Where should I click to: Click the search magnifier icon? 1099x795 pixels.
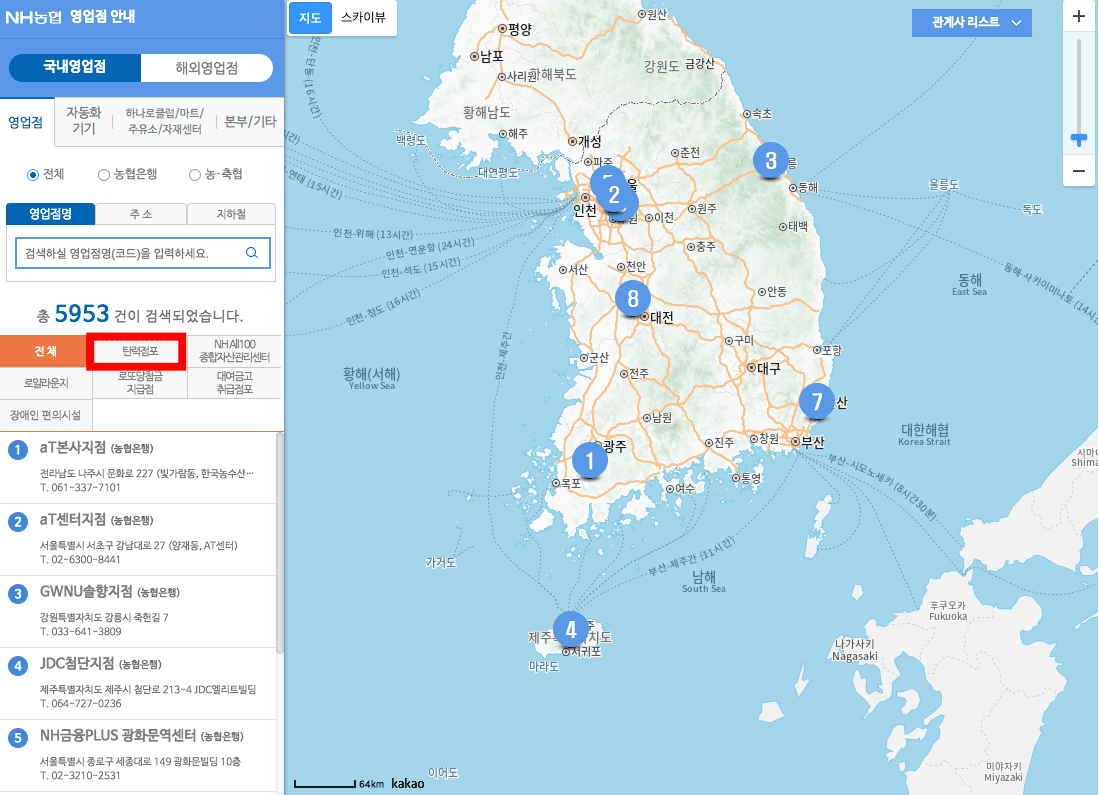252,253
